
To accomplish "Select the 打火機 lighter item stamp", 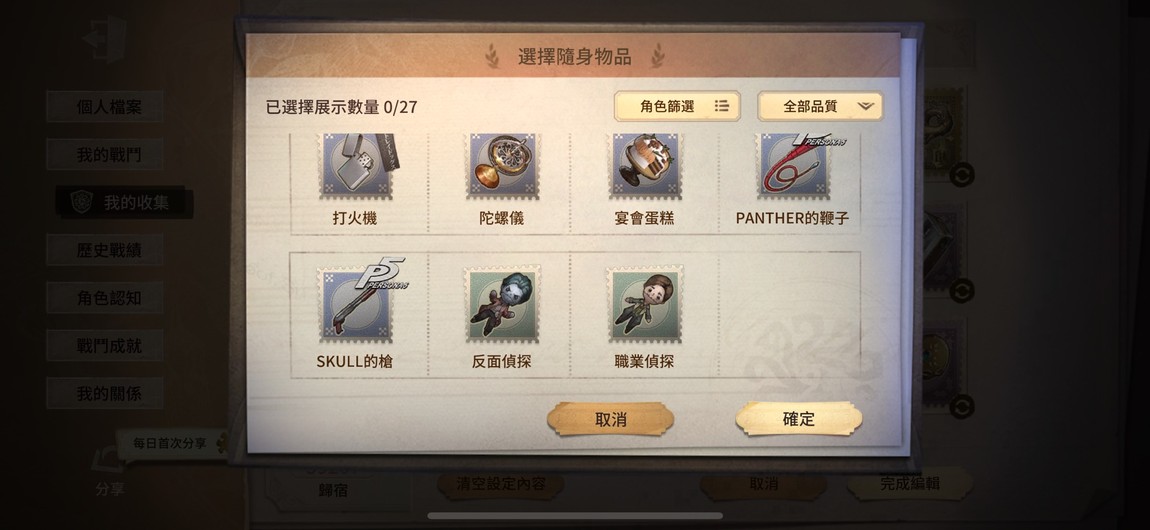I will (x=355, y=166).
